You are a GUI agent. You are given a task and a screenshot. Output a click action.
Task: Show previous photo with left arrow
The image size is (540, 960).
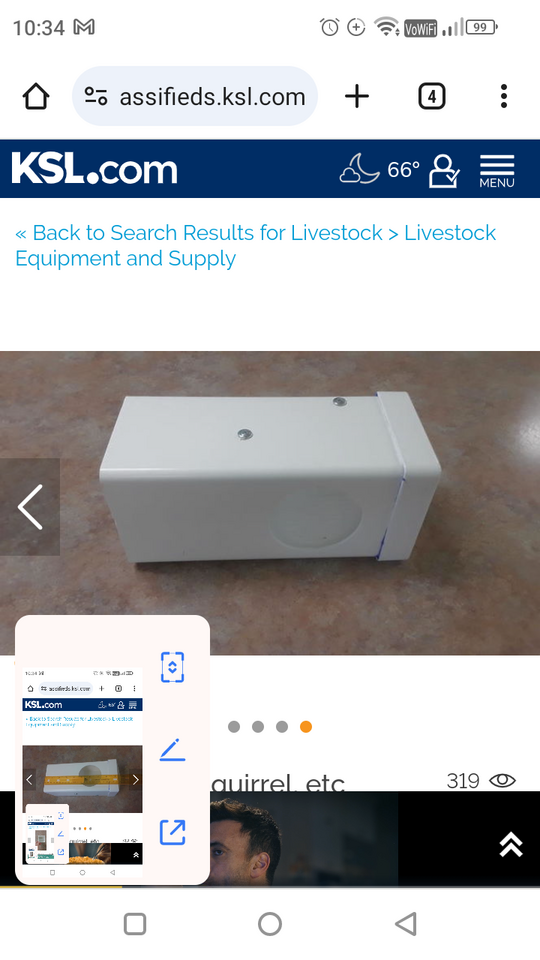[30, 507]
